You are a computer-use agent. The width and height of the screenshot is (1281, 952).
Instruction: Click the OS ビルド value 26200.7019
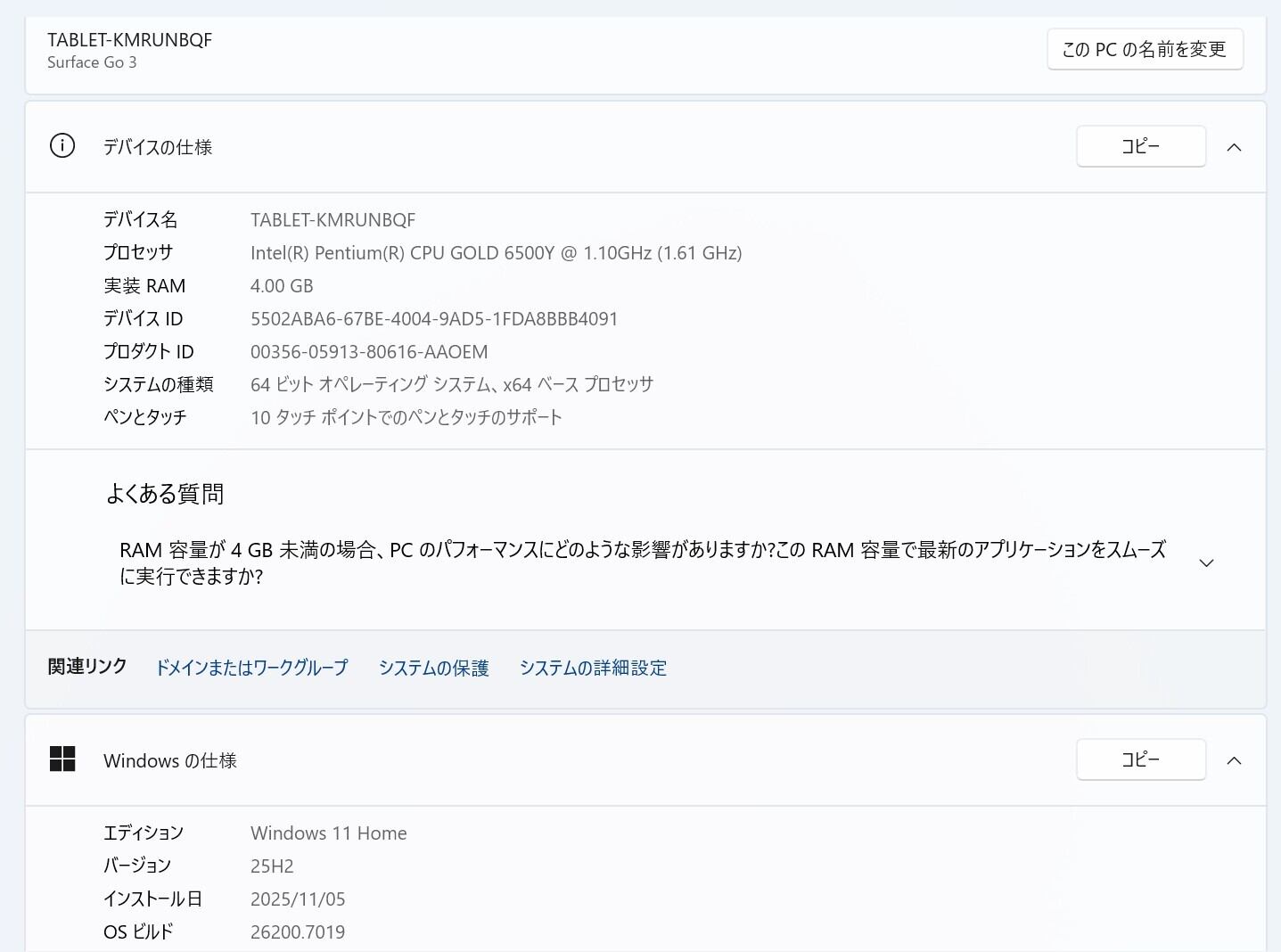(x=298, y=932)
